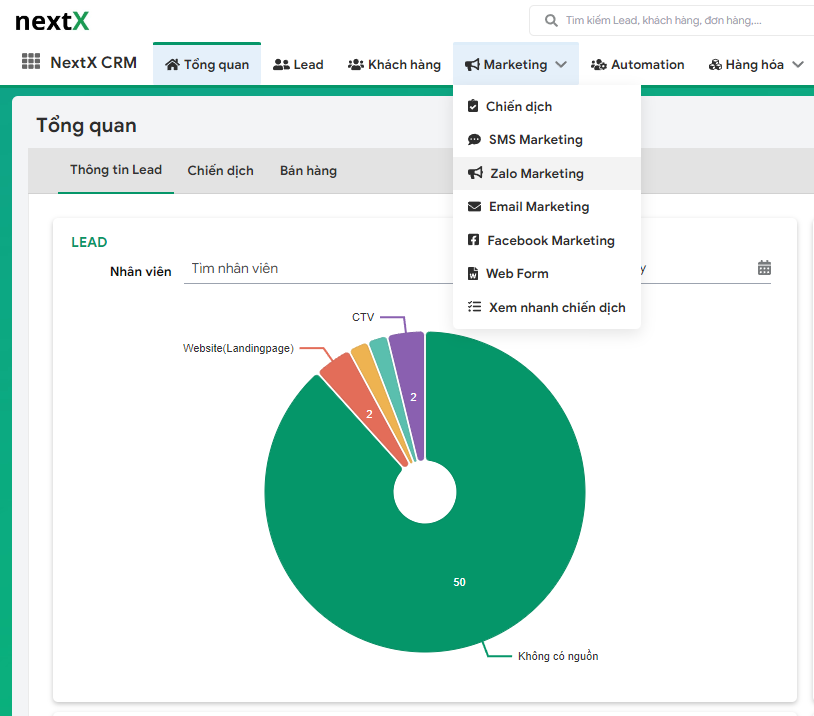Switch to the Bán hàng tab
Viewport: 814px width, 716px height.
click(310, 170)
